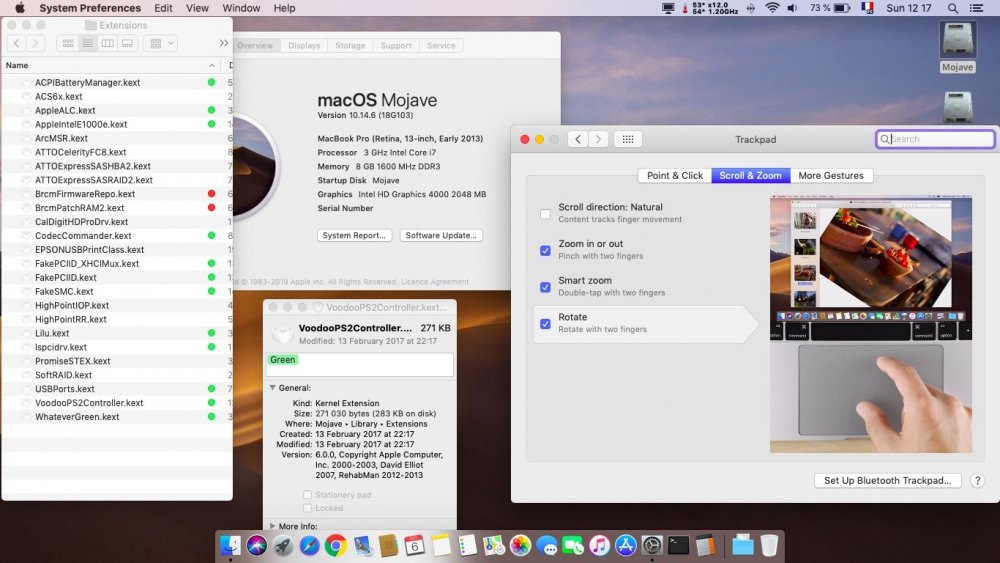
Task: Click the Wi-Fi status icon in menu bar
Action: point(772,8)
